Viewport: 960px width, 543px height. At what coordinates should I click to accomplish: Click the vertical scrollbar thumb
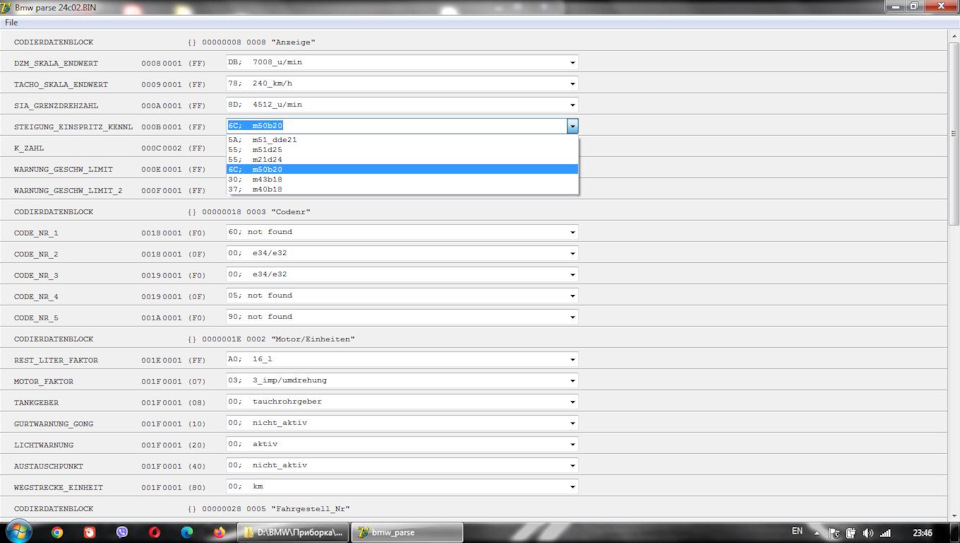tap(953, 133)
